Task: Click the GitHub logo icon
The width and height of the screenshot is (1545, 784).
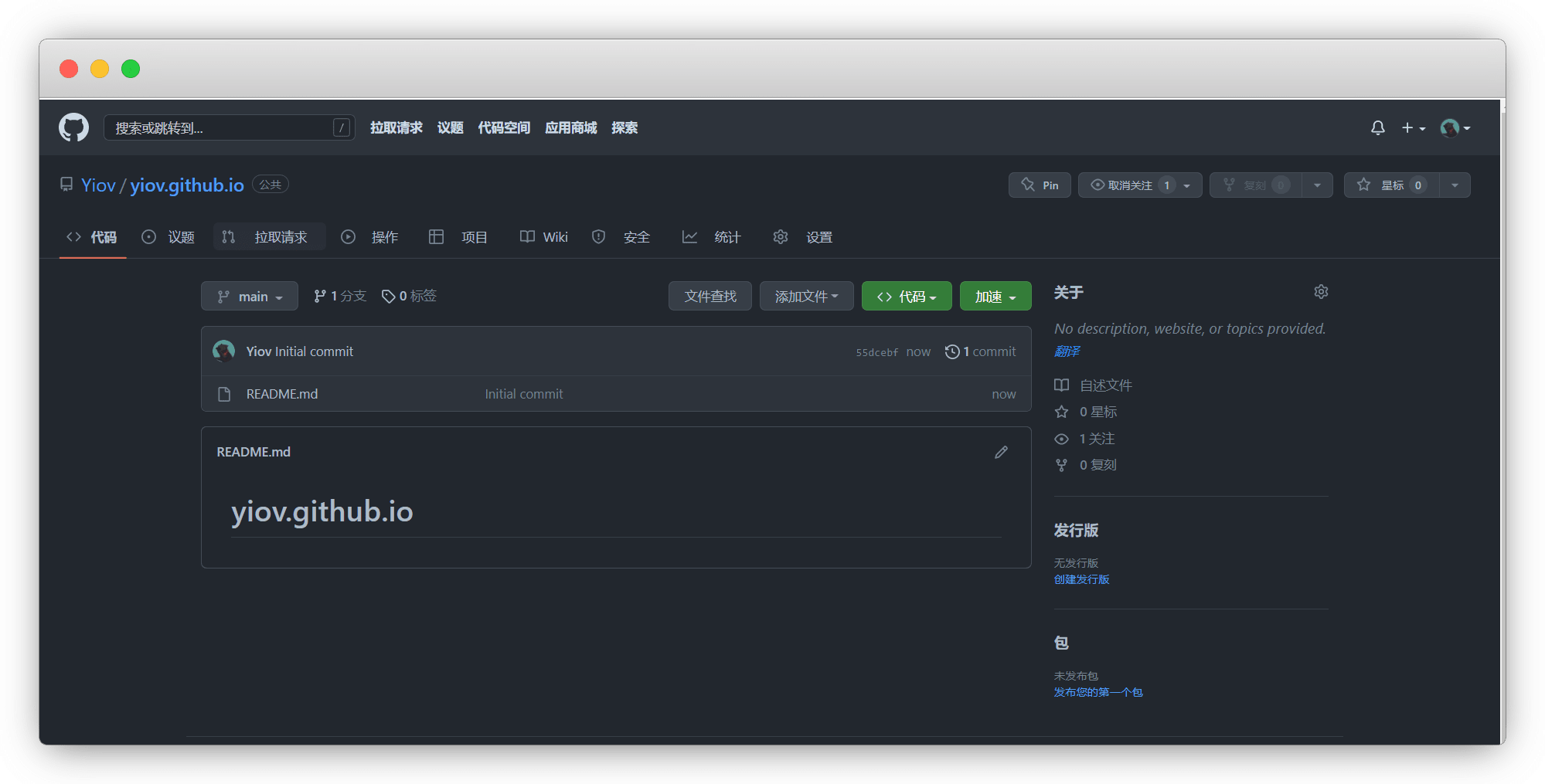Action: click(73, 127)
